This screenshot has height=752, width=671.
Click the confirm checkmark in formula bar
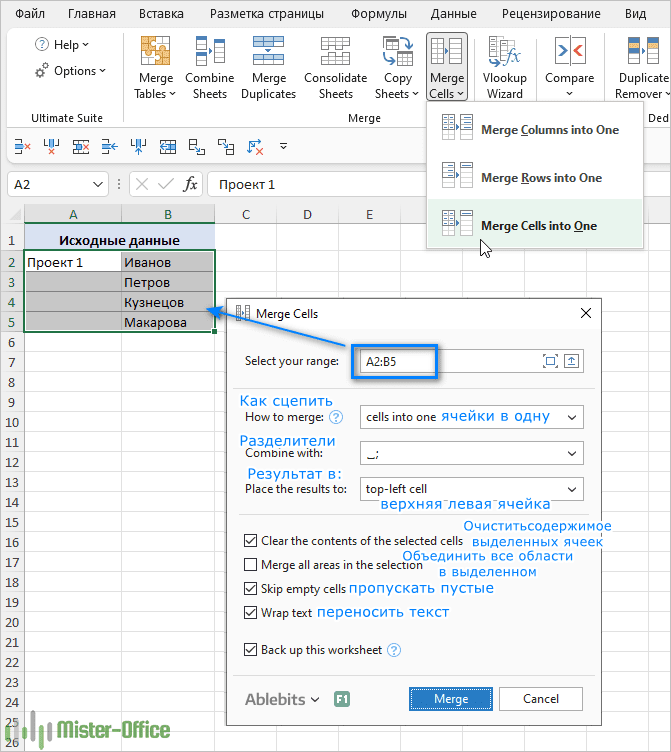click(166, 184)
